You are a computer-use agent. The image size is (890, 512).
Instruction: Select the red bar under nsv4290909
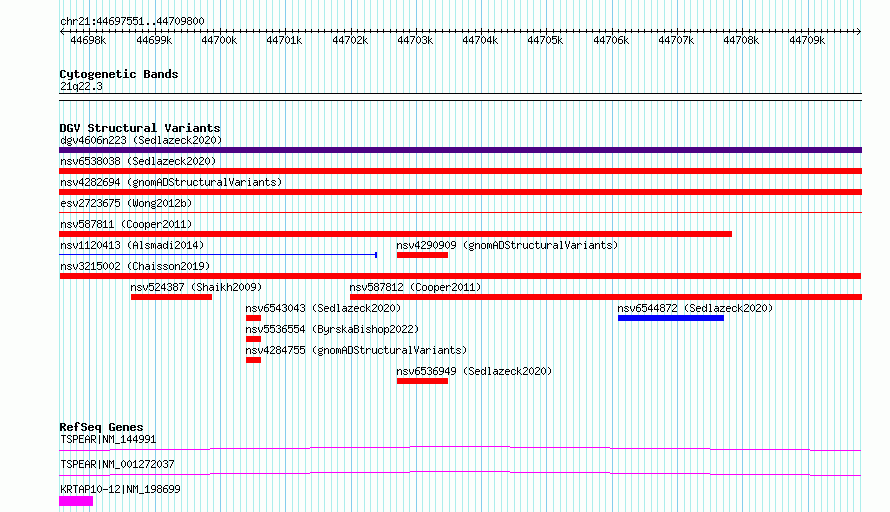pos(422,255)
